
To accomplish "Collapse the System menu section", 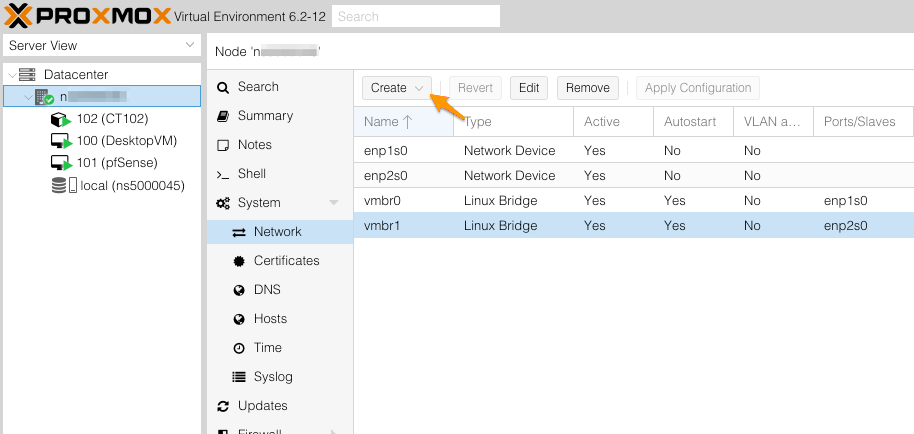I will coord(333,203).
